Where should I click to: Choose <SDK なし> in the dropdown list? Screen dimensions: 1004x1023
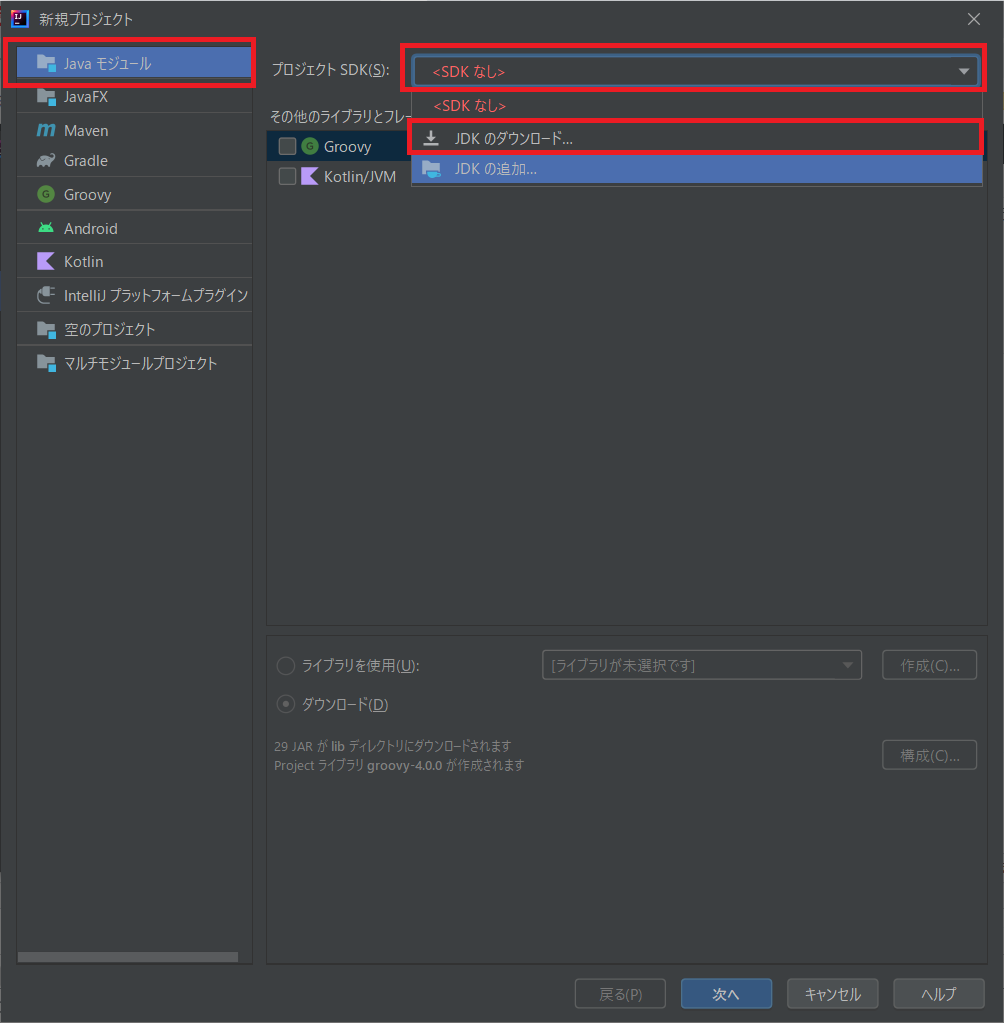pyautogui.click(x=697, y=106)
